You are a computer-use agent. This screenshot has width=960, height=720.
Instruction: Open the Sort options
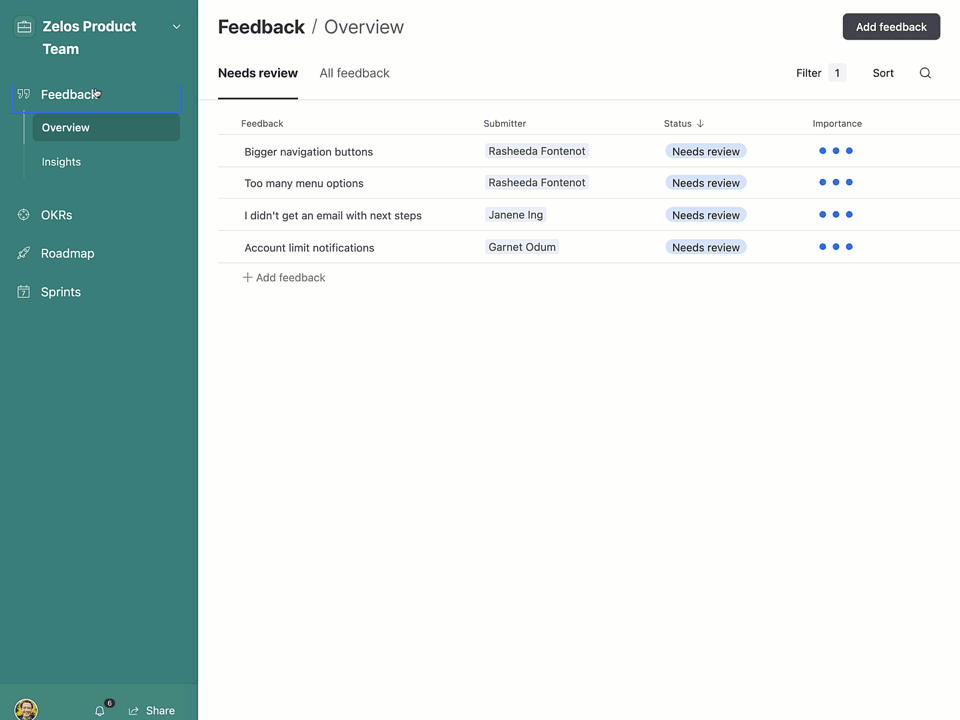pos(882,72)
